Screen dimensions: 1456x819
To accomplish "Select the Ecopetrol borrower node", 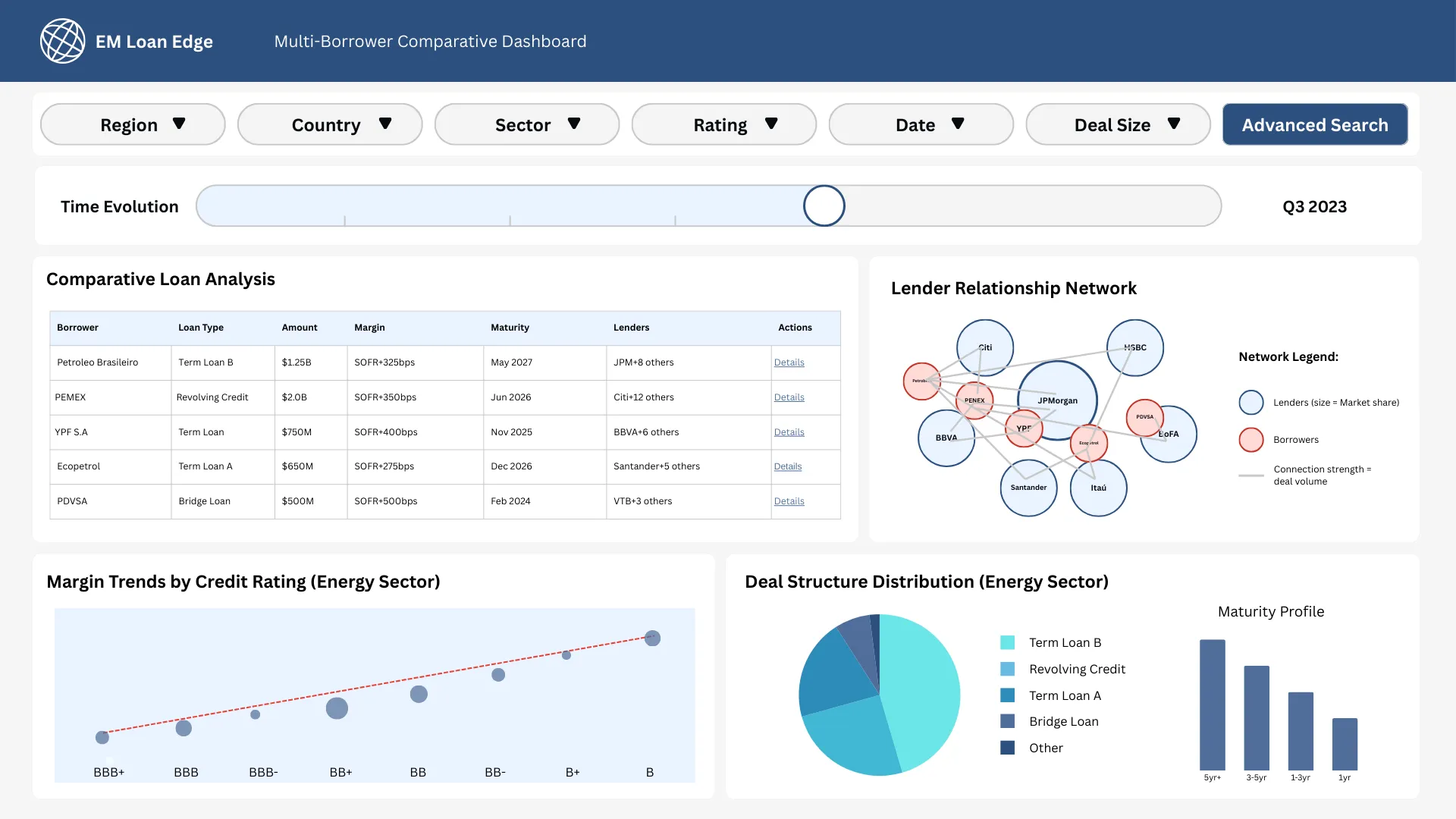I will [1089, 443].
